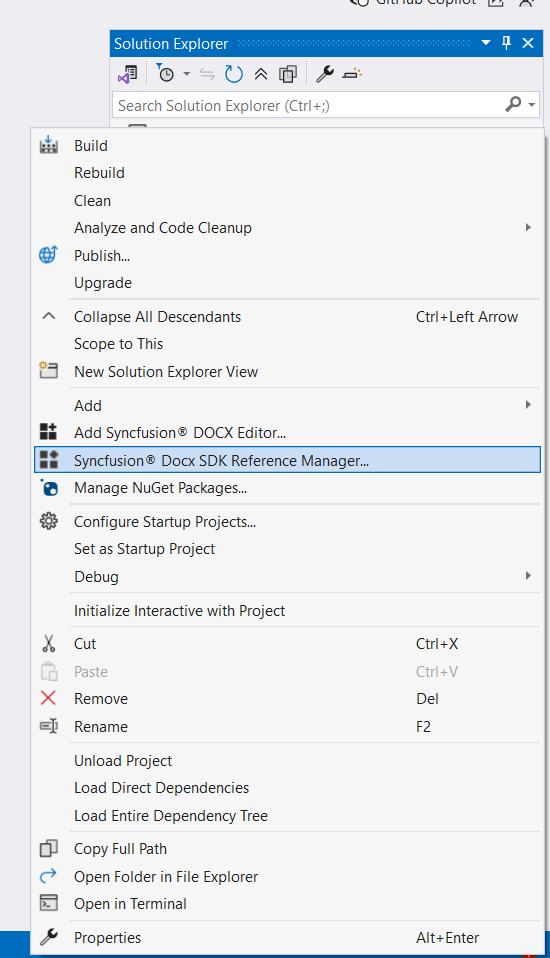Screen dimensions: 550x958
Task: Toggle auto-hide pin on Solution Explorer
Action: pyautogui.click(x=507, y=43)
